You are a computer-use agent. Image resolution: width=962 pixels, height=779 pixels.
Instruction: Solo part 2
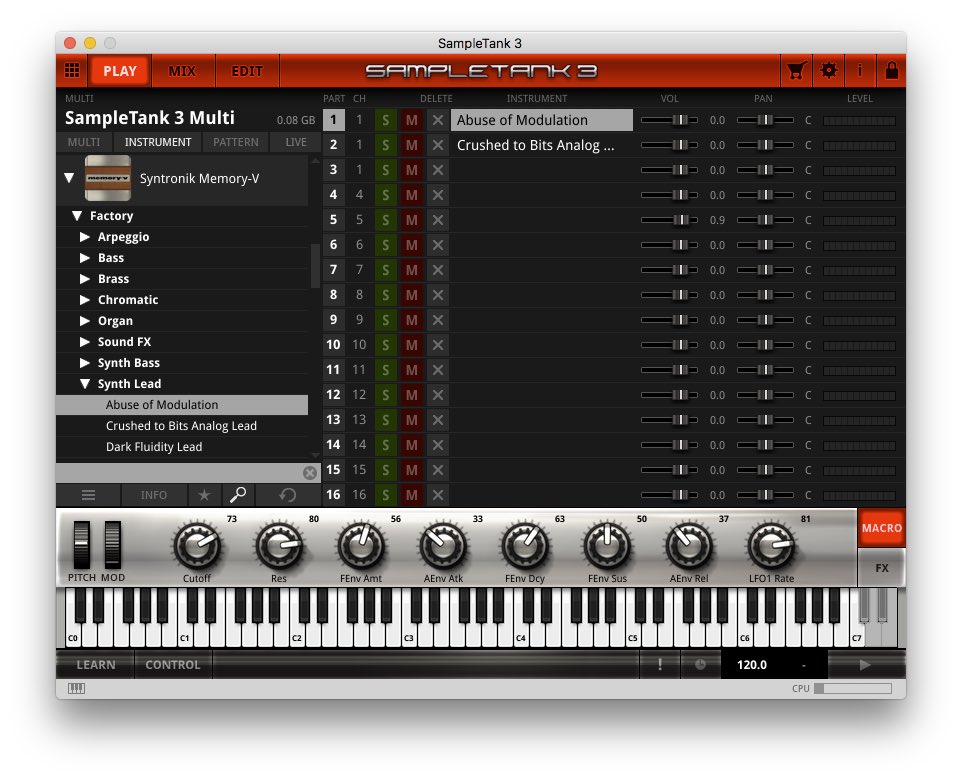pyautogui.click(x=385, y=145)
